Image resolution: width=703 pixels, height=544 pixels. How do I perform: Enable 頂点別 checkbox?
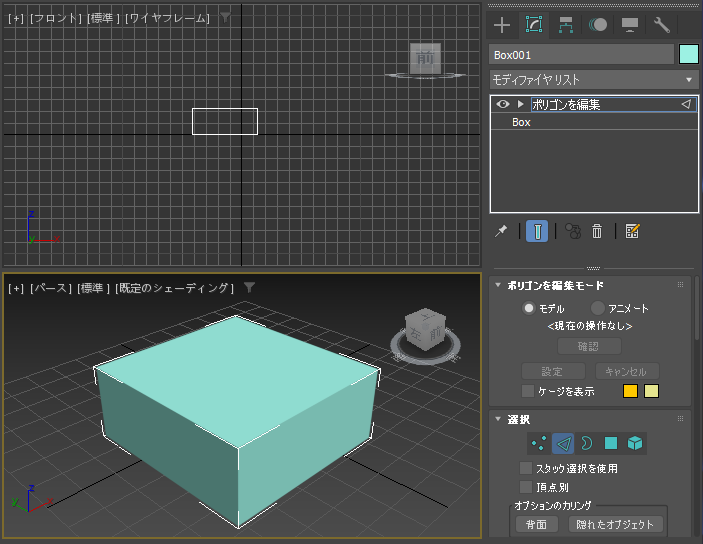coord(525,487)
